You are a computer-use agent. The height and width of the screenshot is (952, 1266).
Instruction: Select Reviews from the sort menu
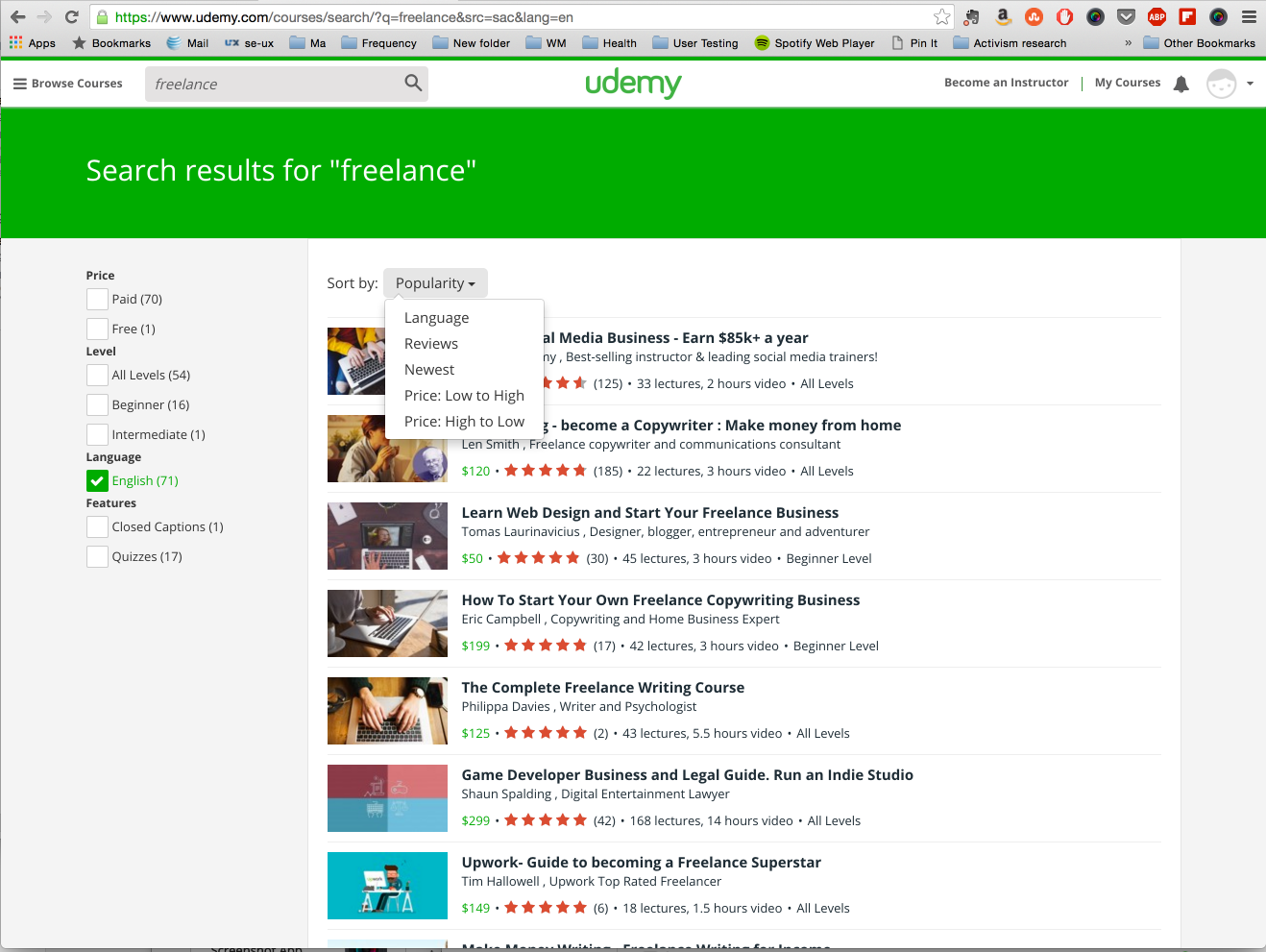431,344
